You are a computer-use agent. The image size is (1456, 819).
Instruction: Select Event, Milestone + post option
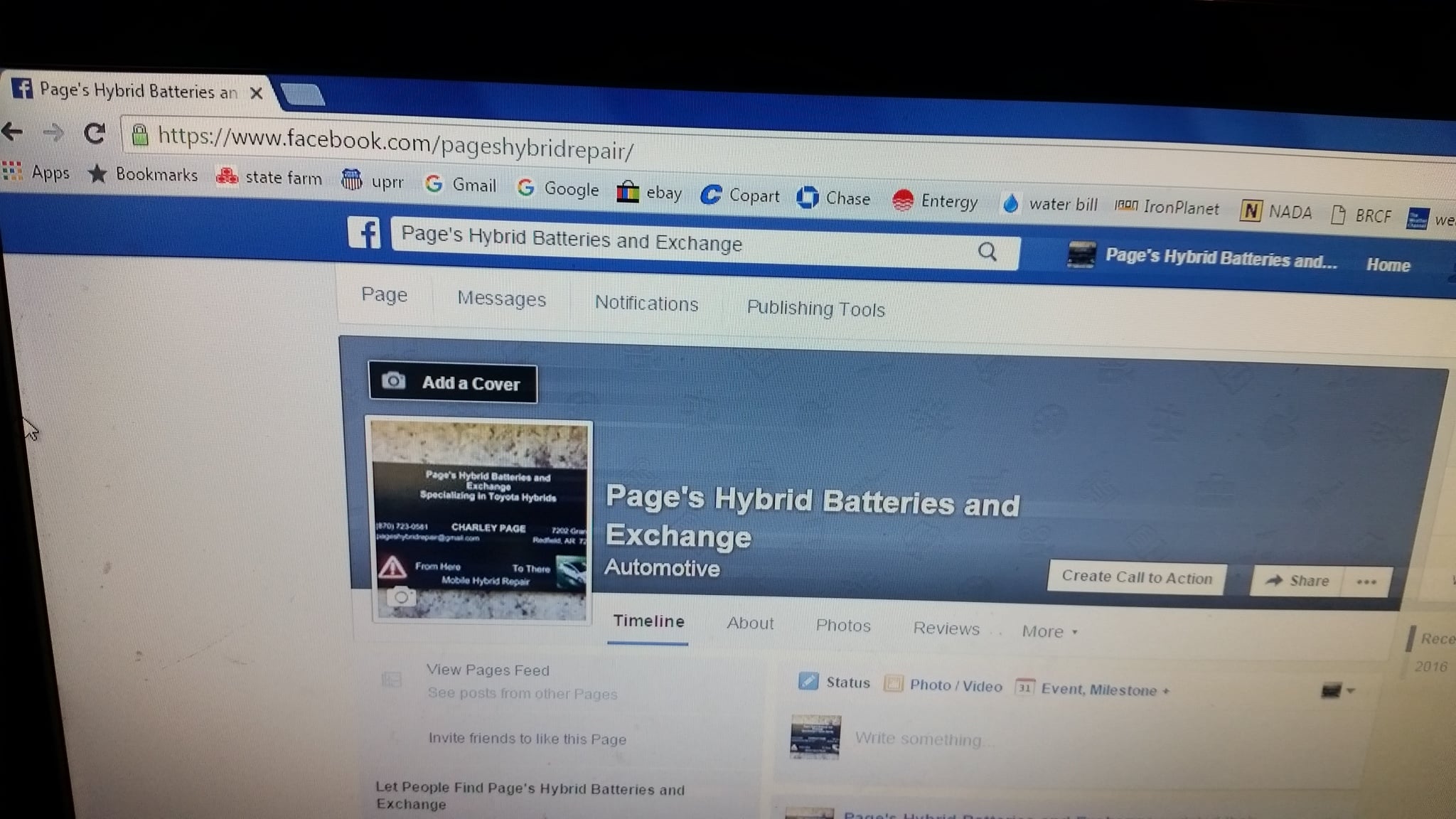(x=1093, y=689)
